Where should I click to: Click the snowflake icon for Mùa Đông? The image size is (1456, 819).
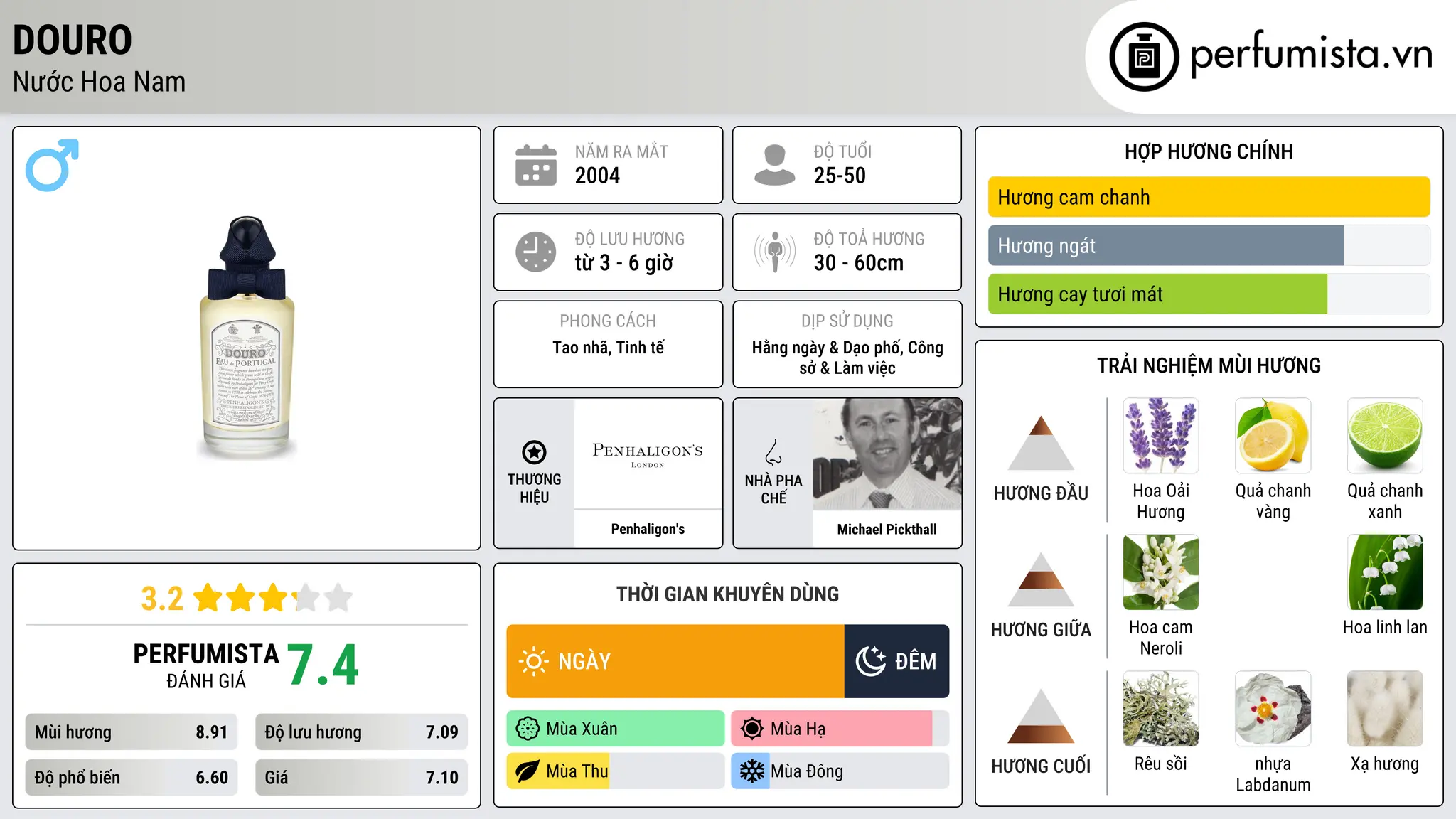coord(751,771)
